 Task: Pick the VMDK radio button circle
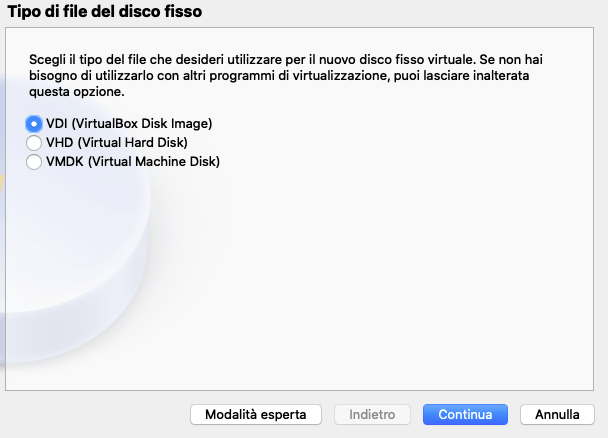pos(34,162)
